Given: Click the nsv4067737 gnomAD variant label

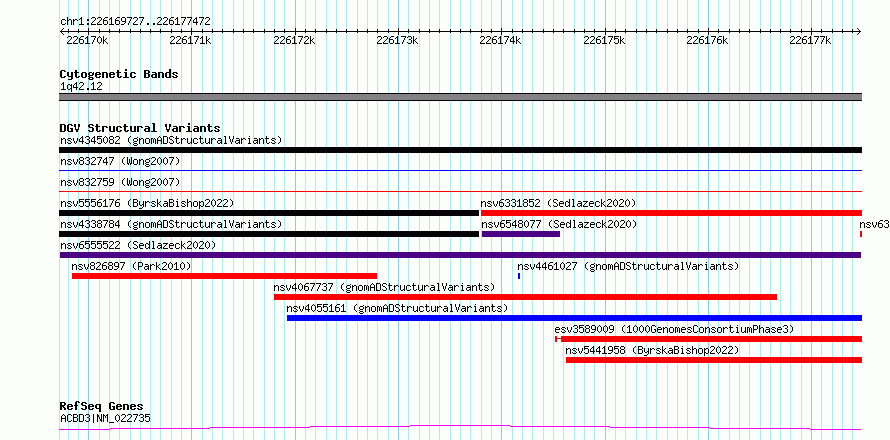Looking at the screenshot, I should click(384, 287).
